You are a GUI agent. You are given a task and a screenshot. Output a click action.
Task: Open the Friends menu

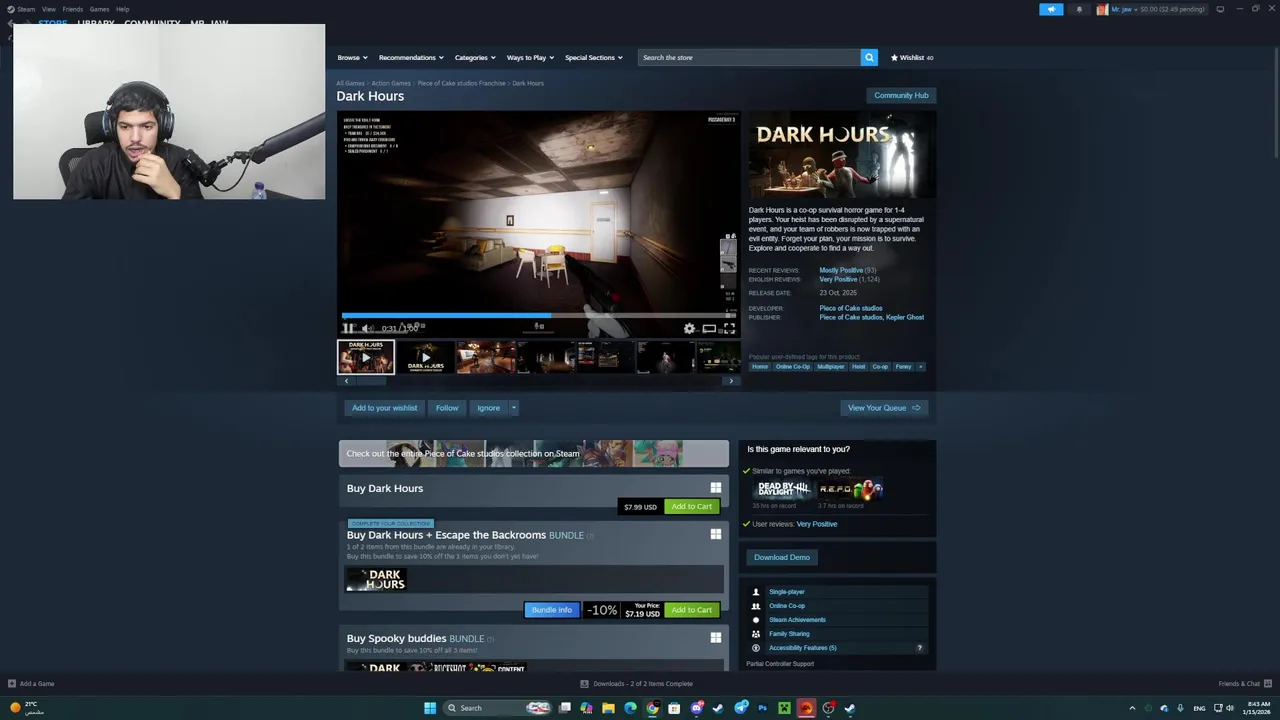click(72, 9)
